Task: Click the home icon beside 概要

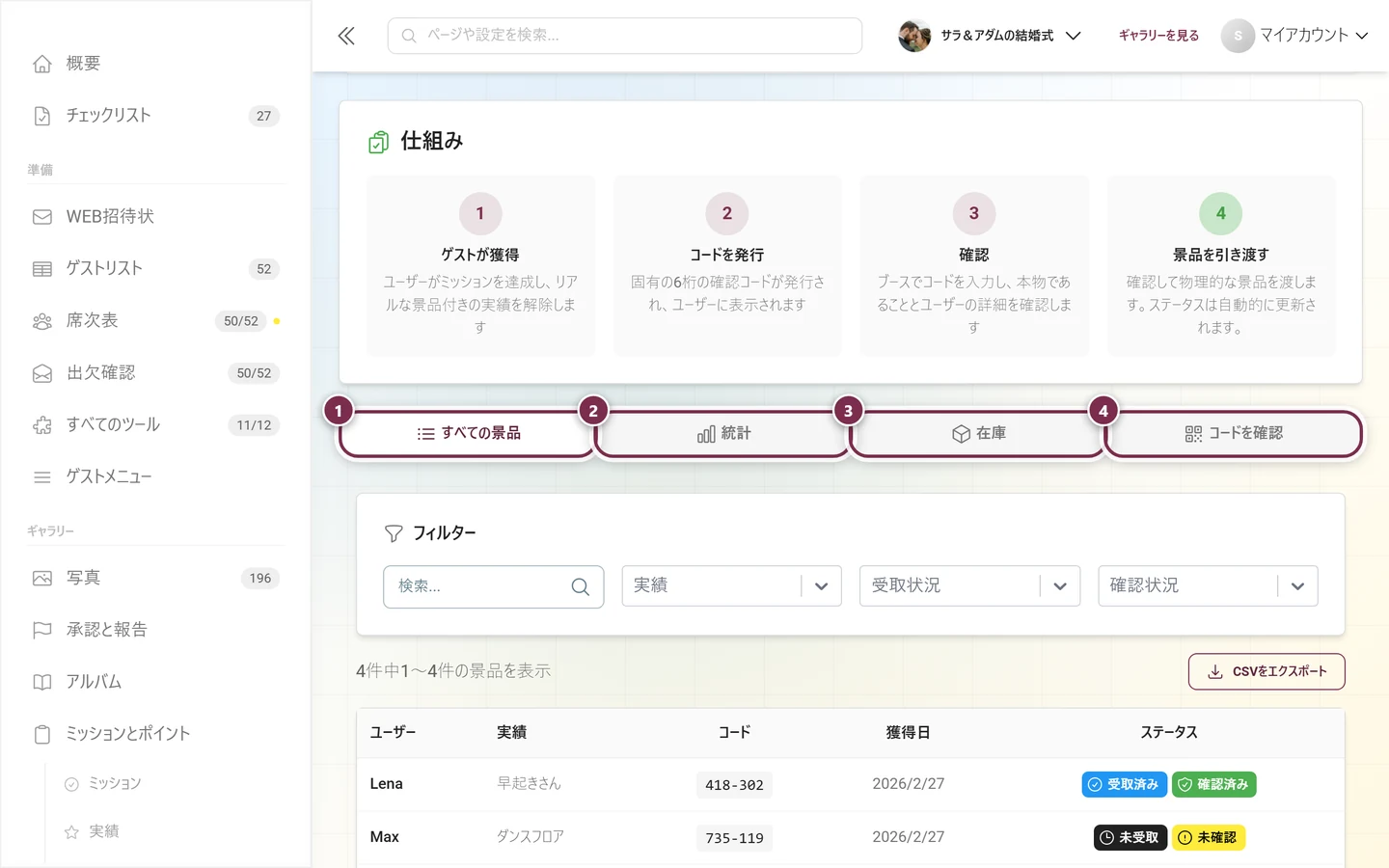Action: click(42, 64)
